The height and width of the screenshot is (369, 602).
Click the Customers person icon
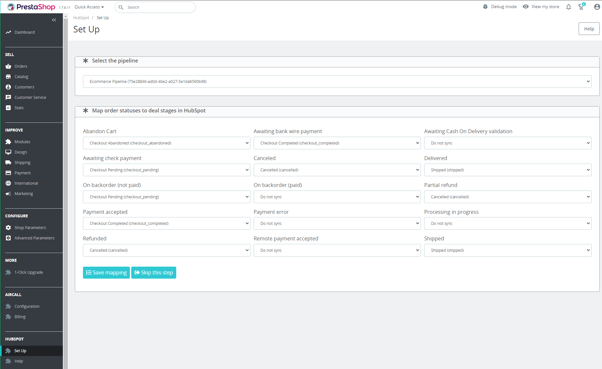(8, 87)
